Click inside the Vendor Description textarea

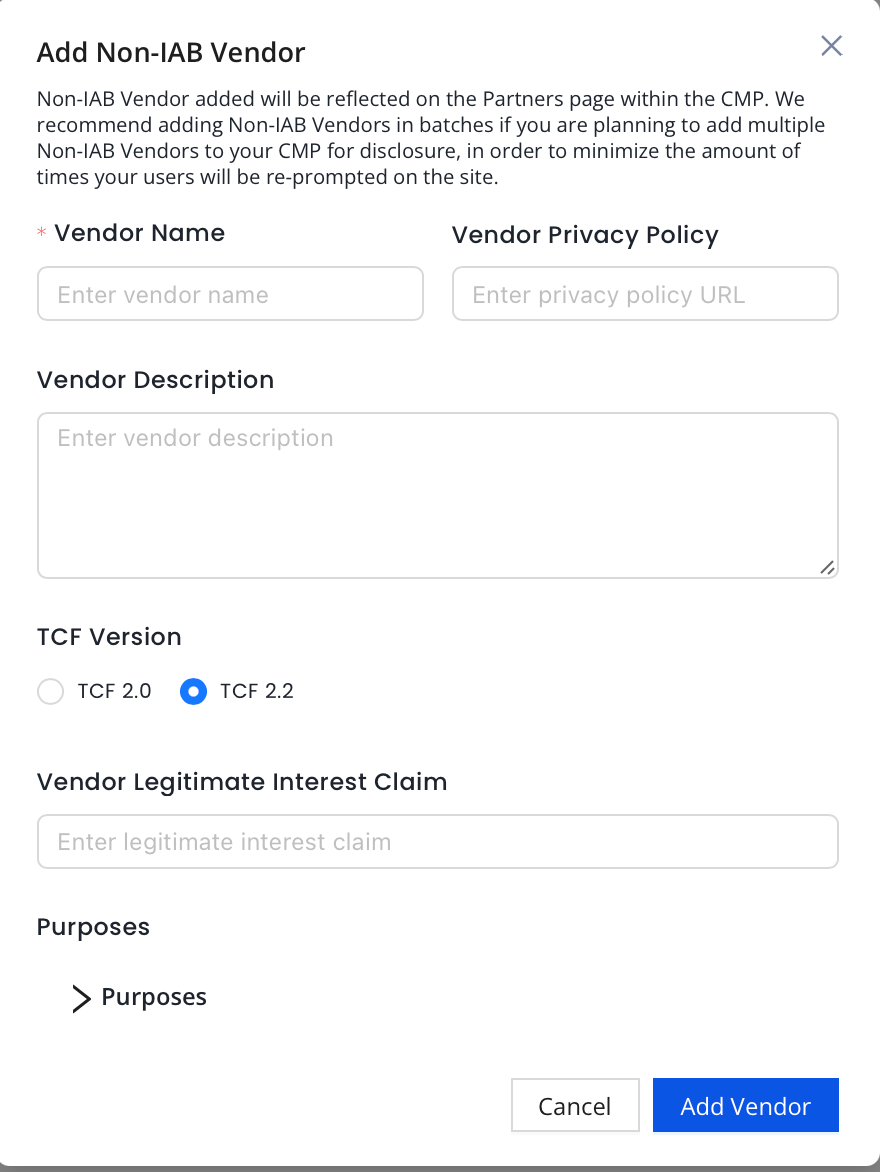437,495
